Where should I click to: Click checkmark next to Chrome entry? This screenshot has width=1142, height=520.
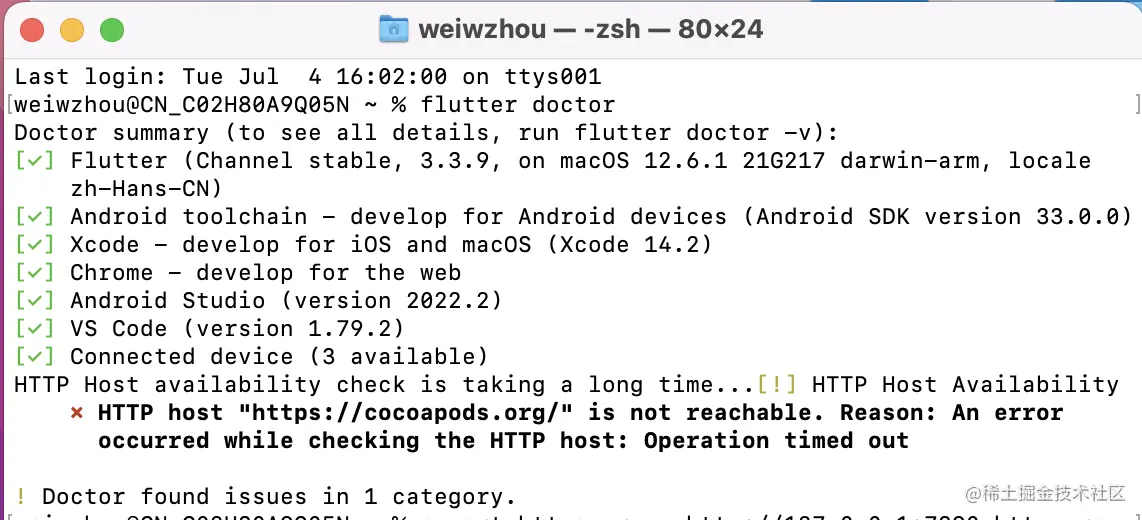tap(35, 273)
